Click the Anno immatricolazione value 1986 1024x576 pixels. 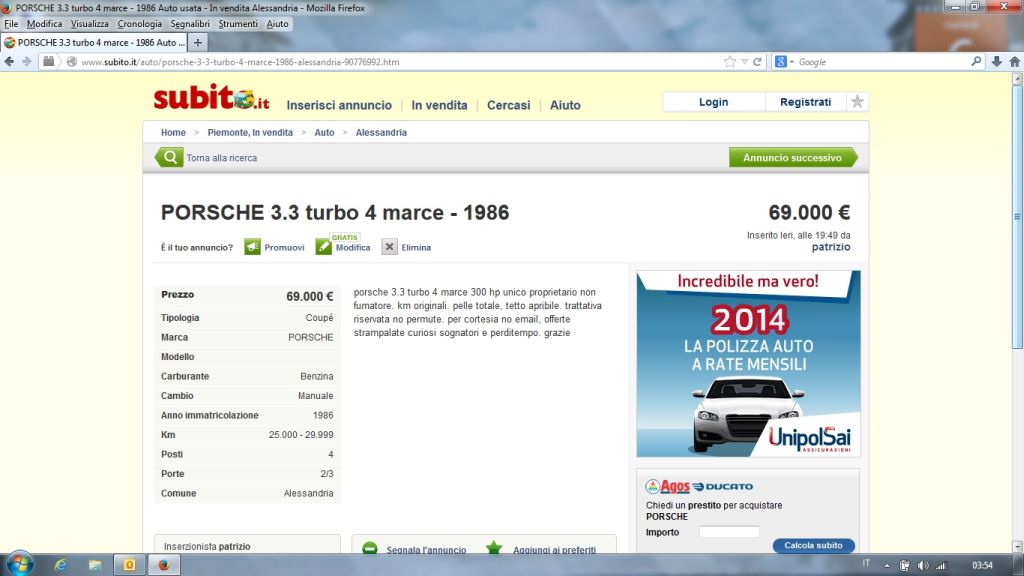(323, 415)
